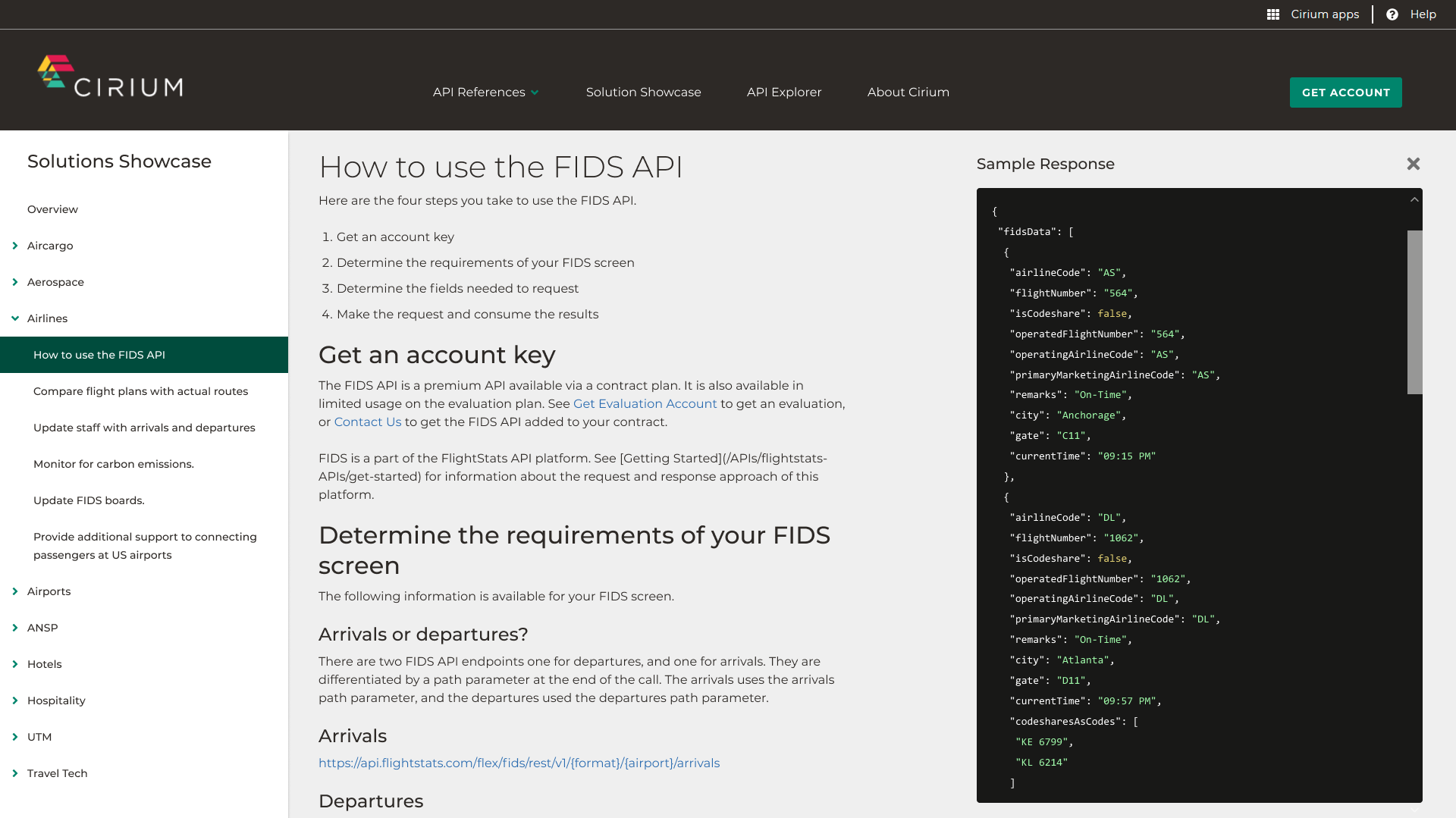Viewport: 1456px width, 818px height.
Task: Click the "09:57 PM" currentTime value
Action: (x=1127, y=700)
